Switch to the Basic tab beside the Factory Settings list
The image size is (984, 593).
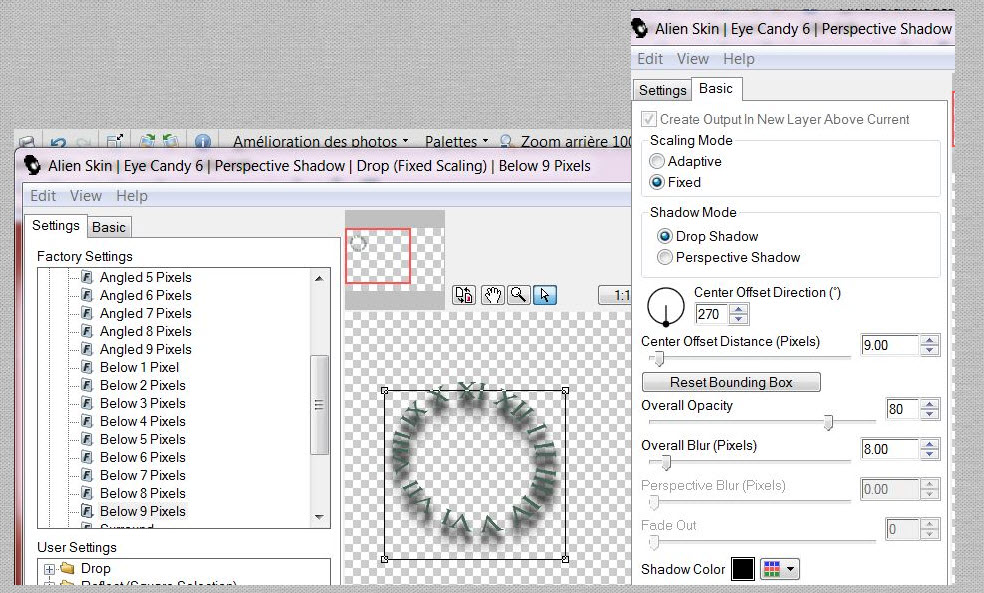tap(109, 227)
